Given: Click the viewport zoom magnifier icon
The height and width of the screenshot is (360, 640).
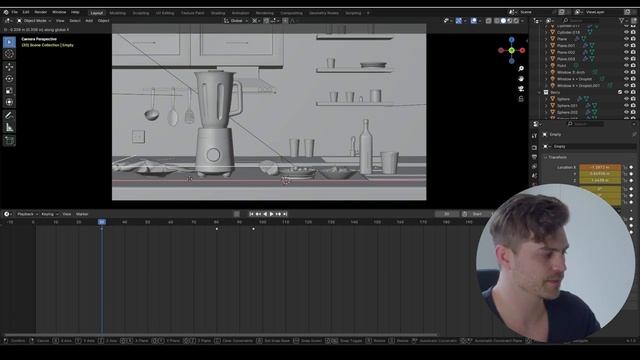Looking at the screenshot, I should pyautogui.click(x=521, y=69).
